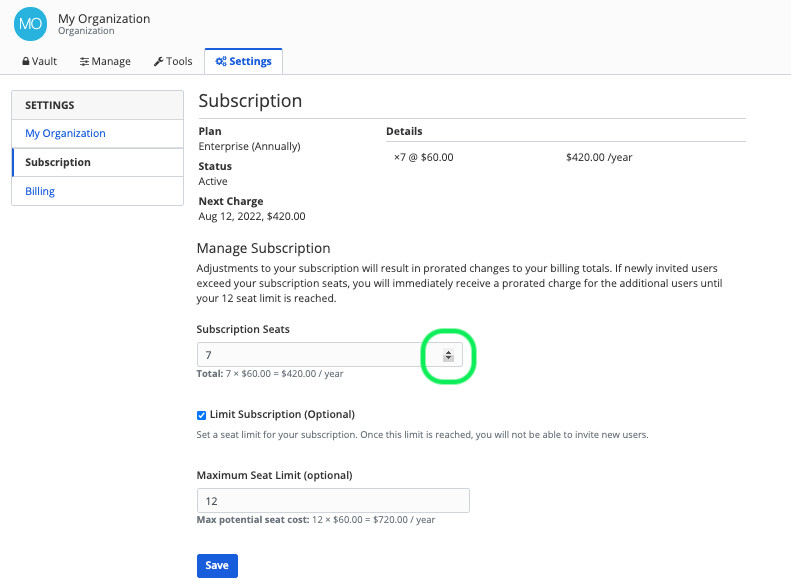The image size is (791, 584).
Task: Select Subscription in the settings sidebar
Action: pos(58,162)
